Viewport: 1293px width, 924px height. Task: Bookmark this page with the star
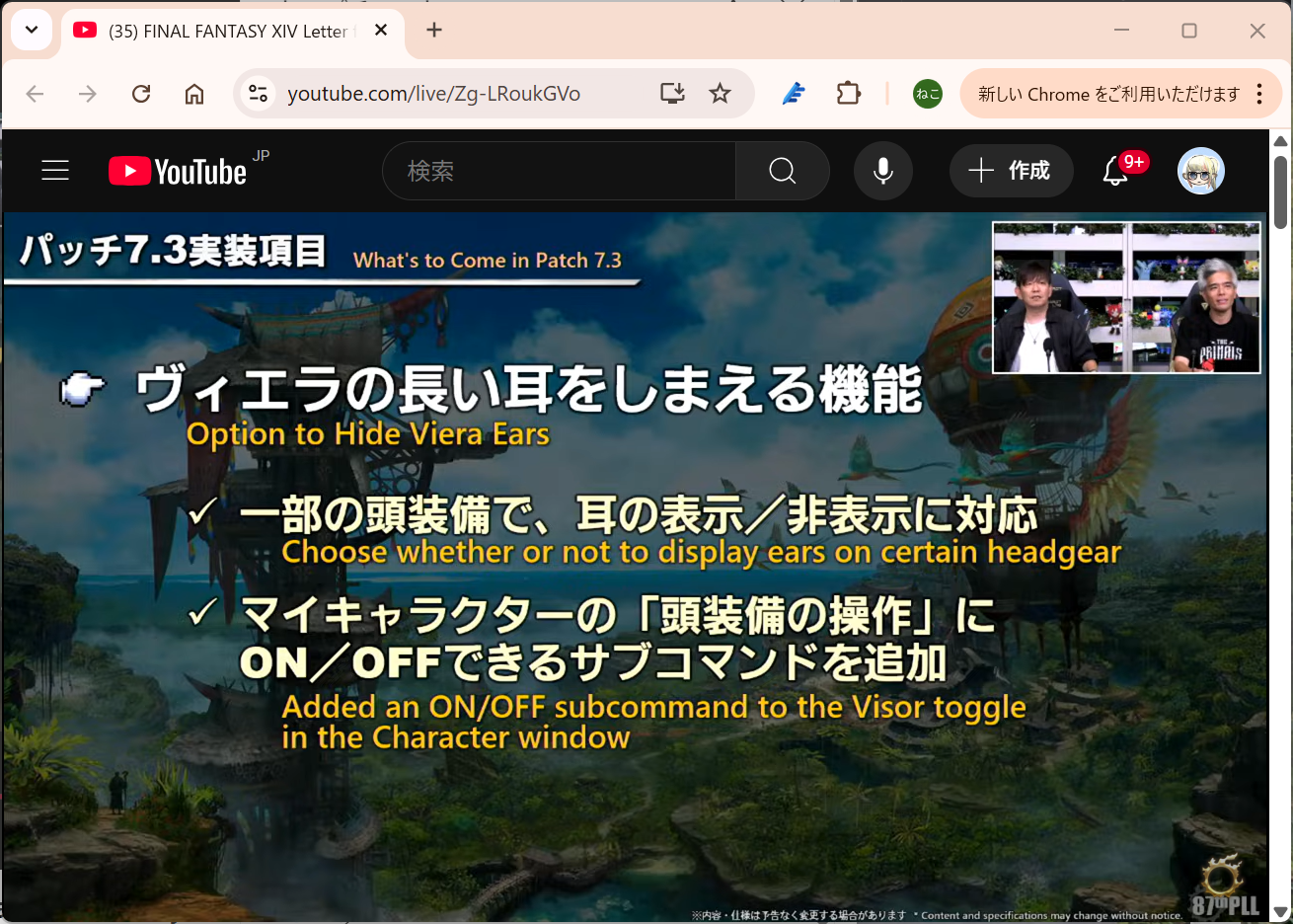click(721, 94)
